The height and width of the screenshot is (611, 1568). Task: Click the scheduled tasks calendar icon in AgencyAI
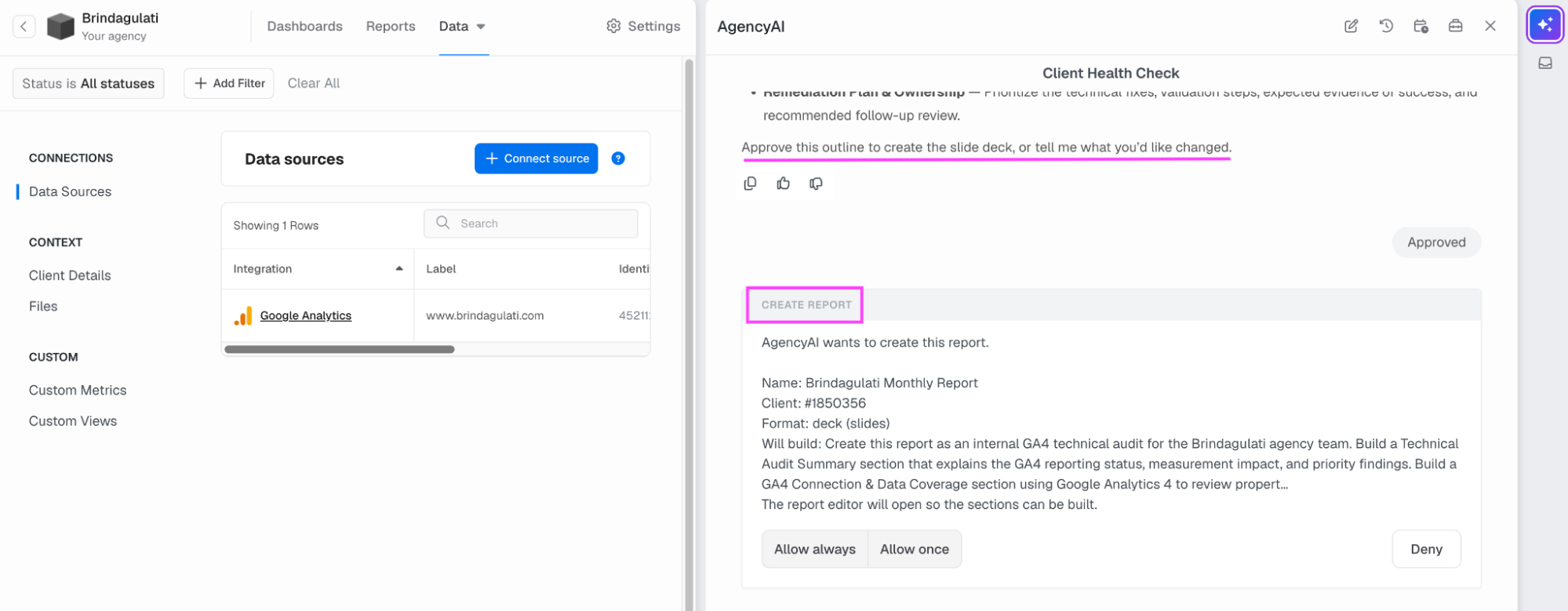1421,26
